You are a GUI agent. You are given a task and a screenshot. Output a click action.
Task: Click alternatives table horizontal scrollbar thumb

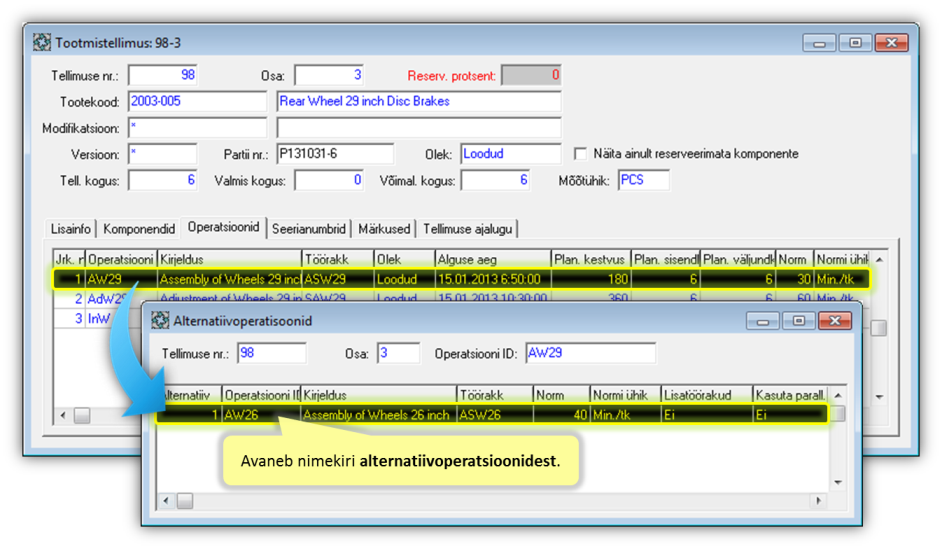point(185,500)
